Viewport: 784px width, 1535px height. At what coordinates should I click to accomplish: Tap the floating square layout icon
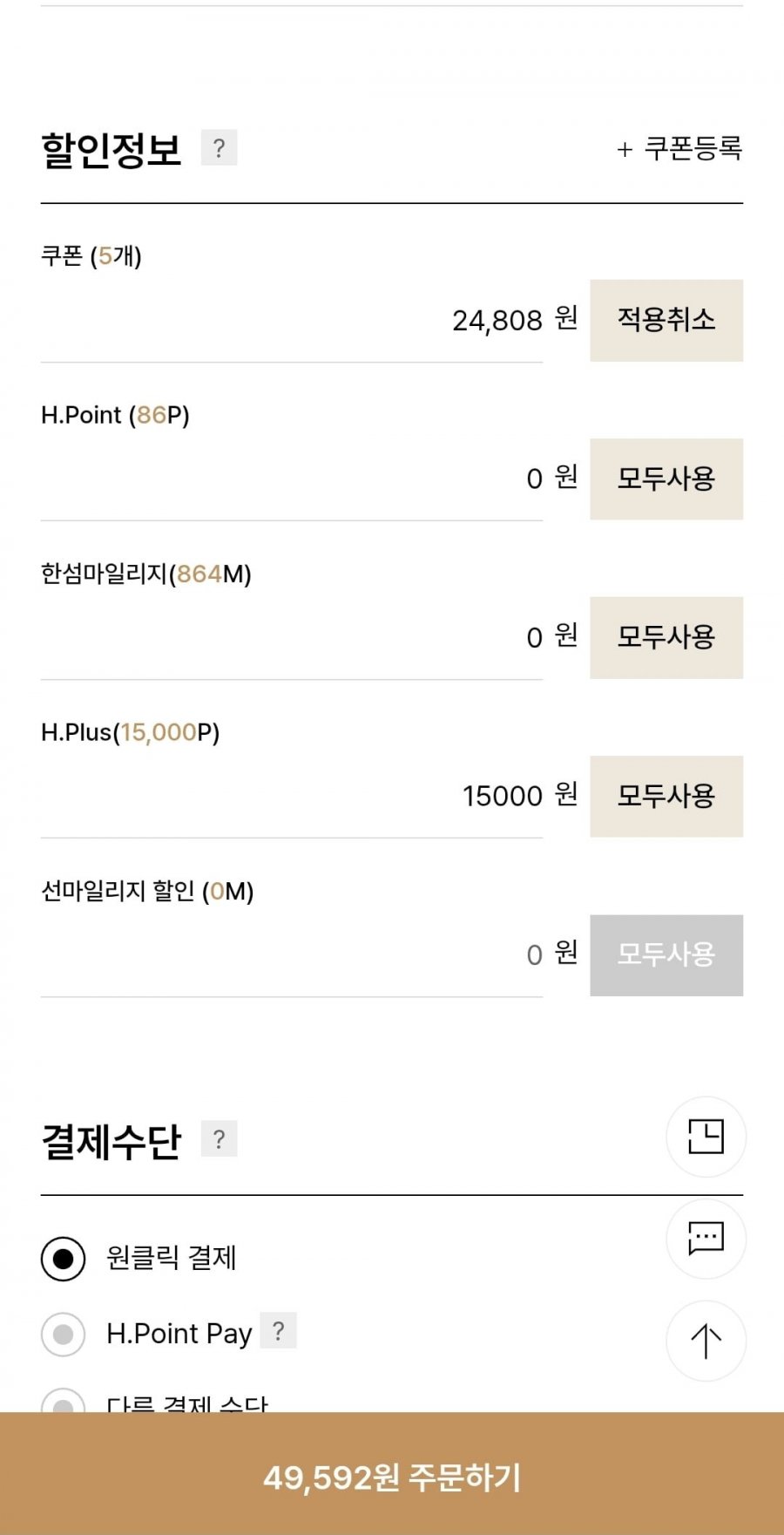click(x=706, y=1137)
